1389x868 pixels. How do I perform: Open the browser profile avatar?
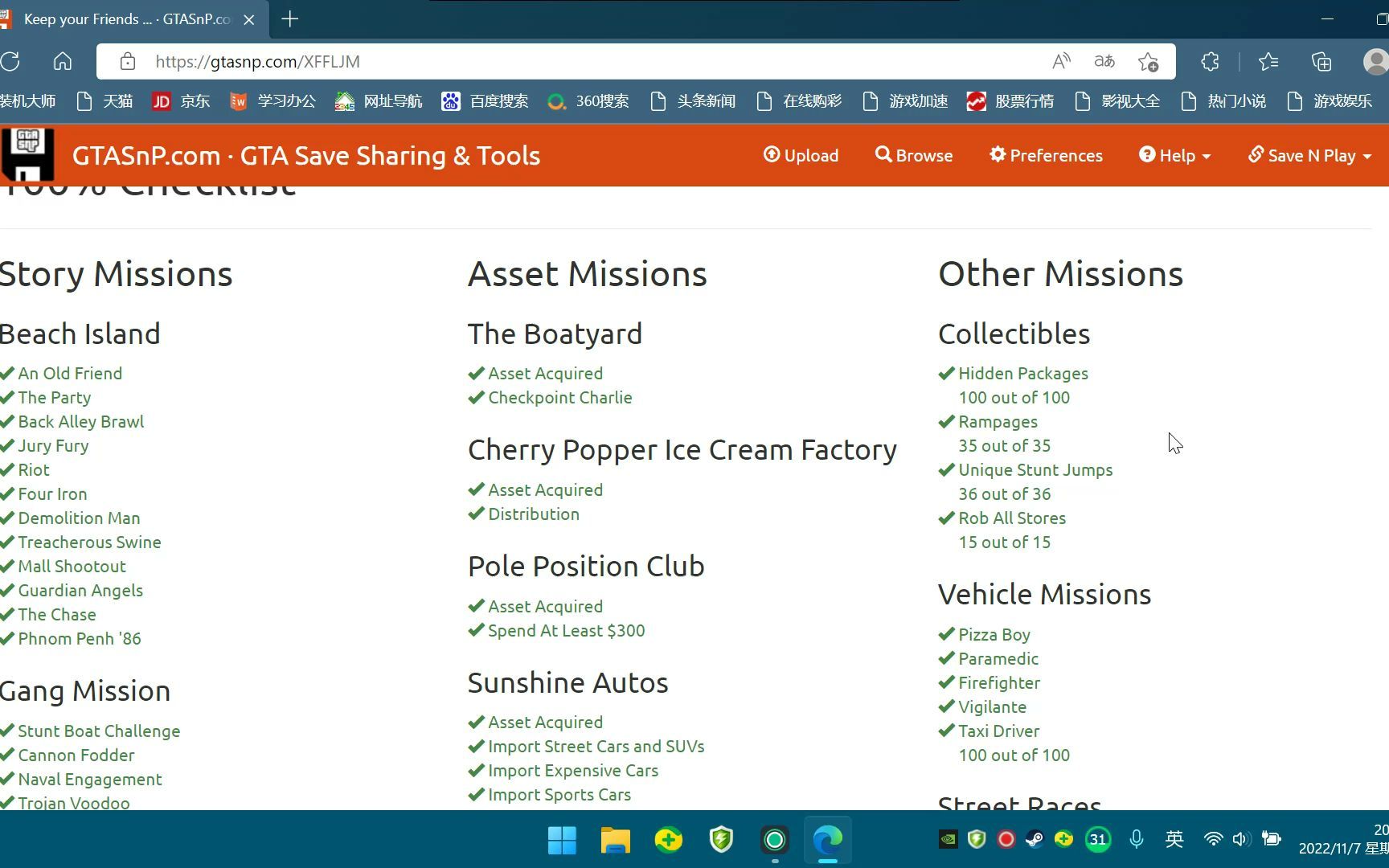pos(1375,61)
